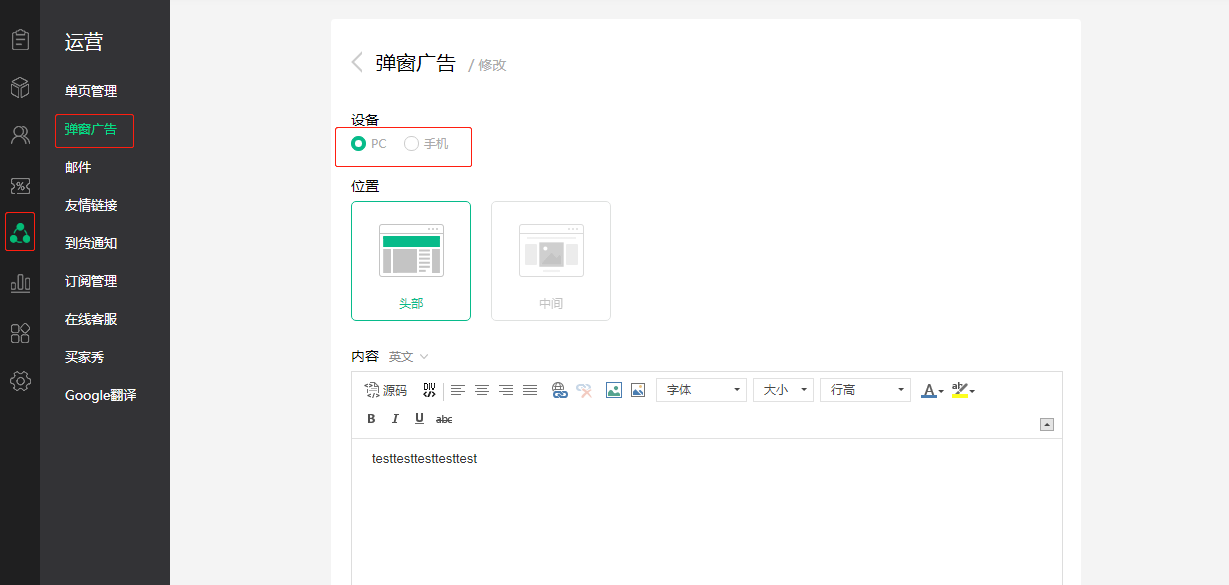Open Google翻译 in the menu
Screen dimensions: 1229x585
point(101,395)
